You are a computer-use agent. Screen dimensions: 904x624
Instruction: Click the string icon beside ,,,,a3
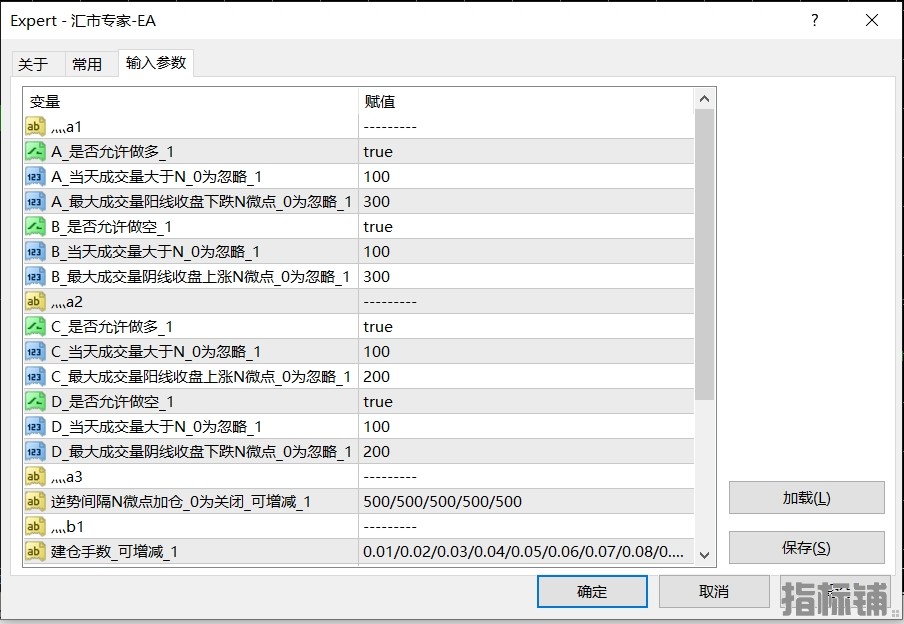point(35,476)
